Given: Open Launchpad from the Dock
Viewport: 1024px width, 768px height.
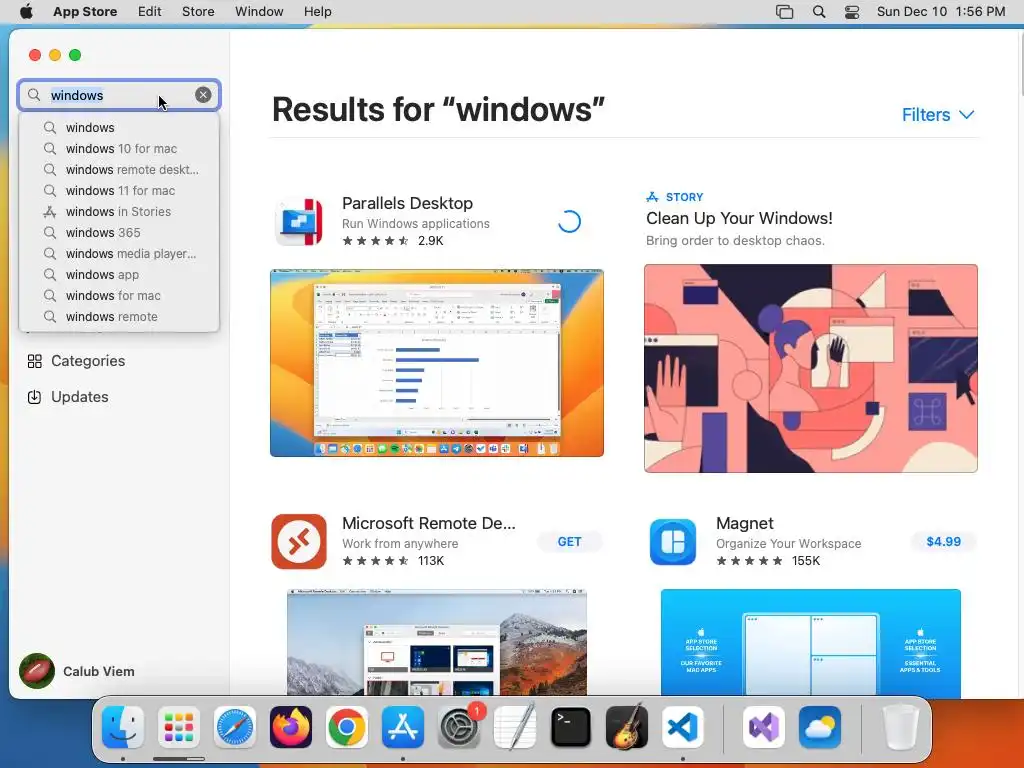Looking at the screenshot, I should tap(179, 727).
